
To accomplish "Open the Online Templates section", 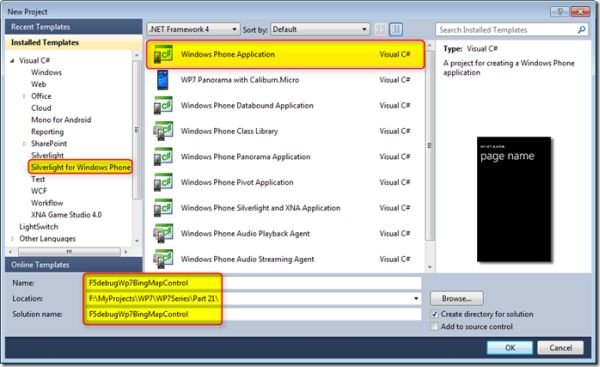I will [73, 265].
